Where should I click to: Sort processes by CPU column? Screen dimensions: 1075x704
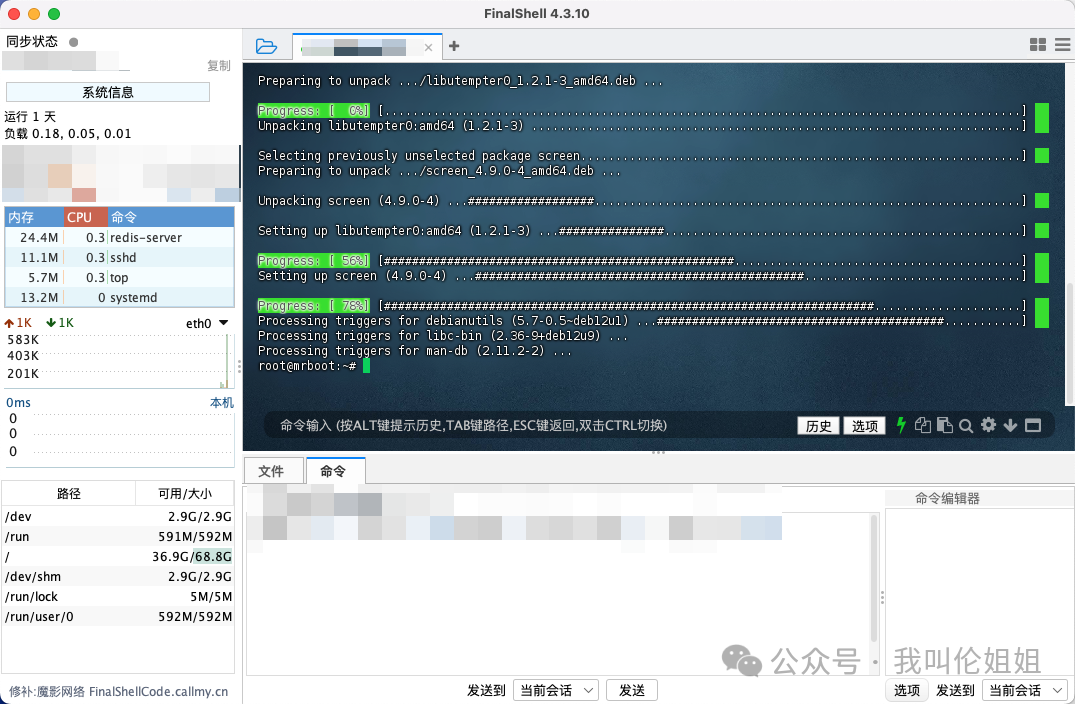86,217
